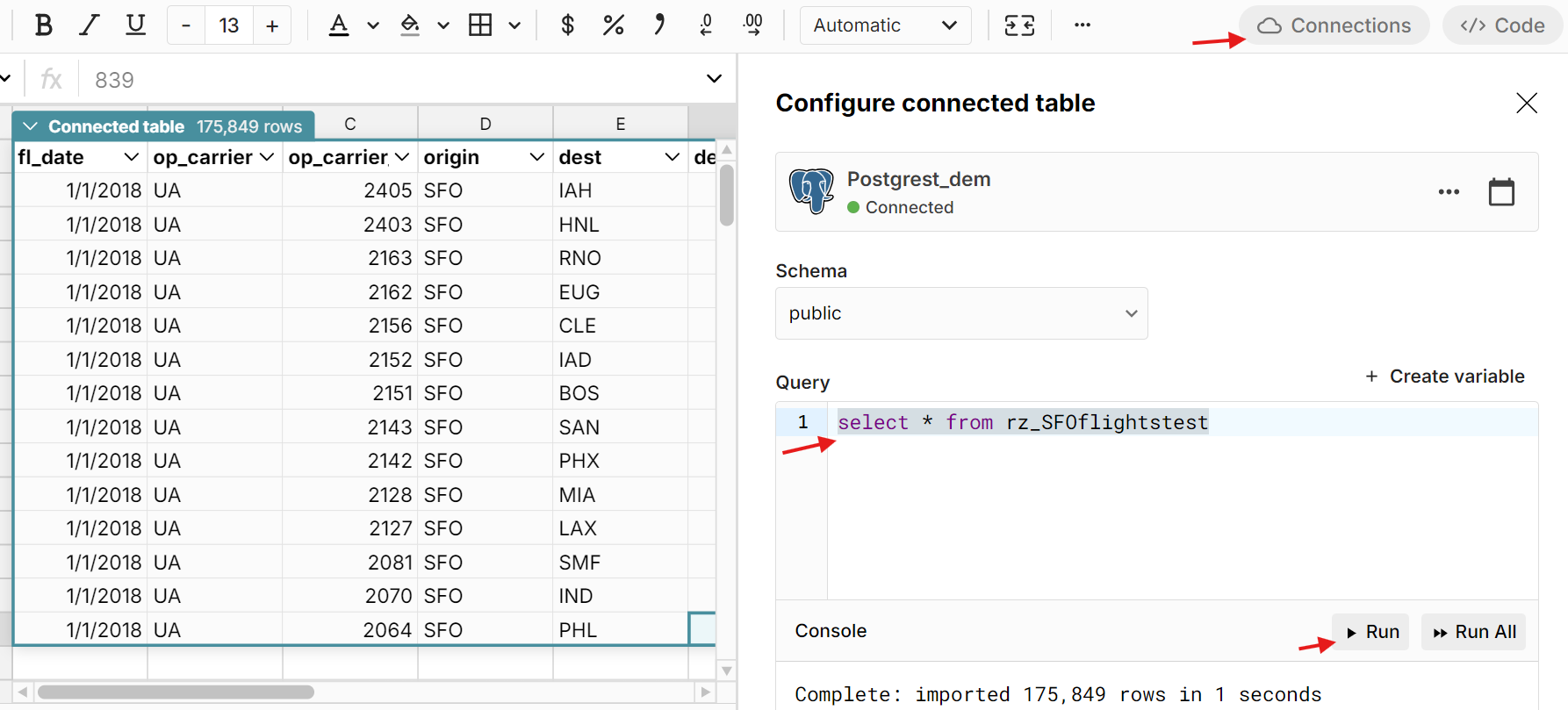Open the calendar schedule icon for connection
This screenshot has width=1568, height=710.
click(1501, 191)
